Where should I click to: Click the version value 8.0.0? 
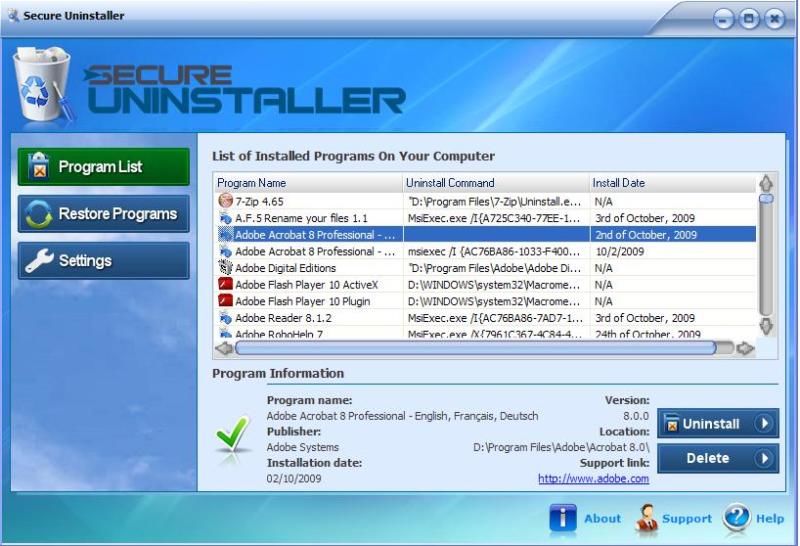click(636, 416)
